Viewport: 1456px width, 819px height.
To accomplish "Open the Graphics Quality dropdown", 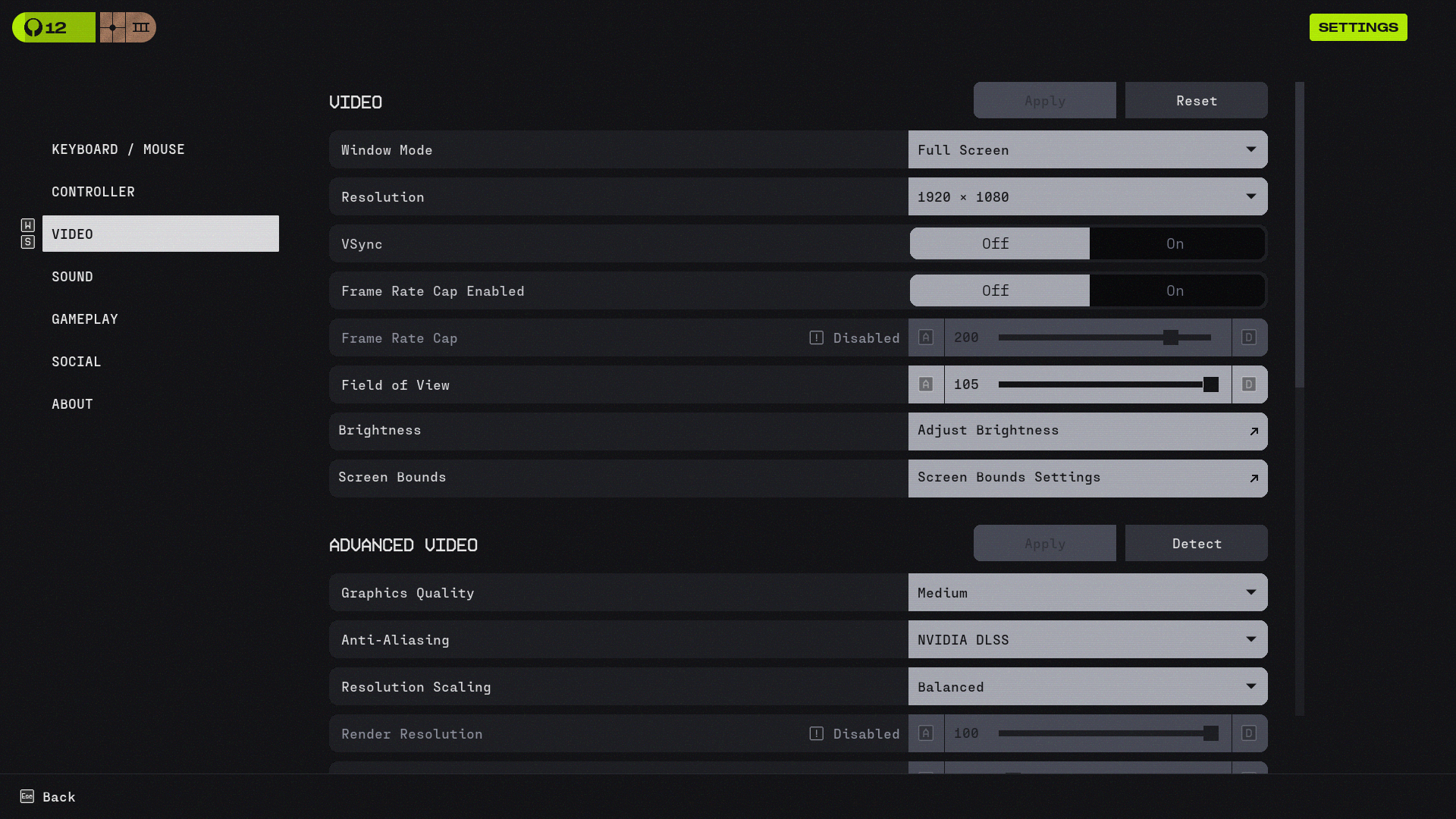I will (1087, 593).
